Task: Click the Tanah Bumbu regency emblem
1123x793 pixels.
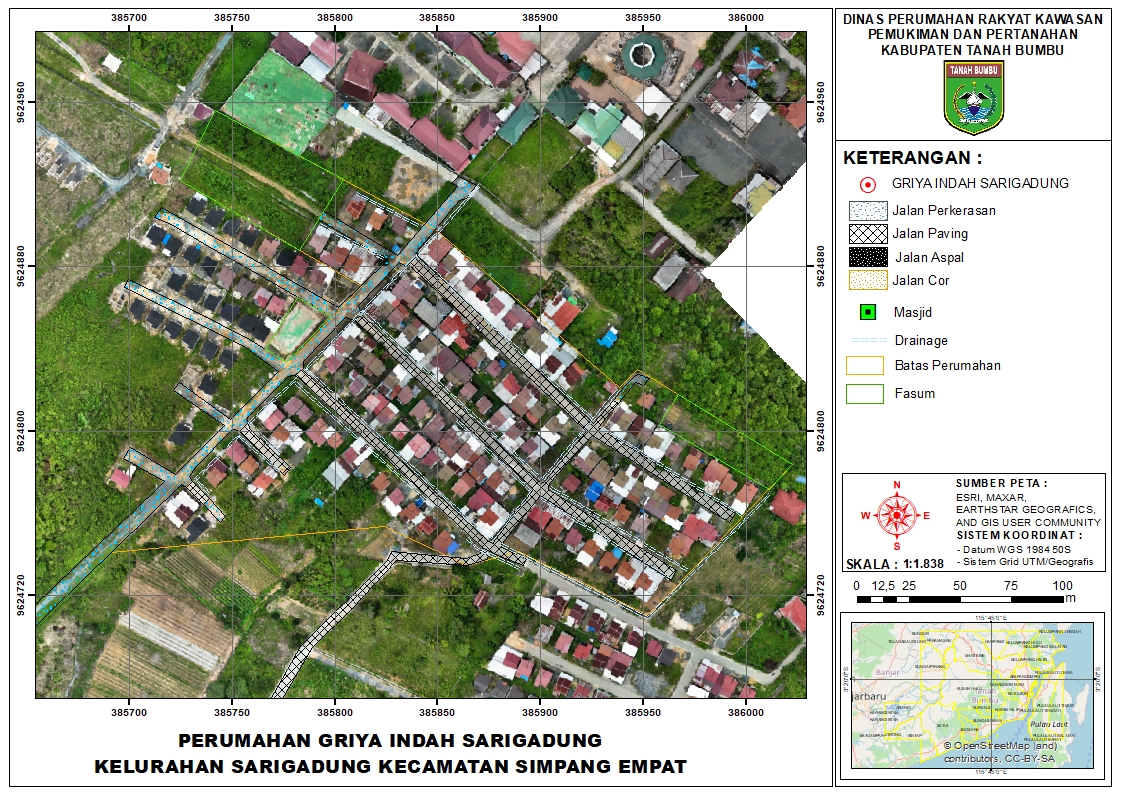Action: 974,97
